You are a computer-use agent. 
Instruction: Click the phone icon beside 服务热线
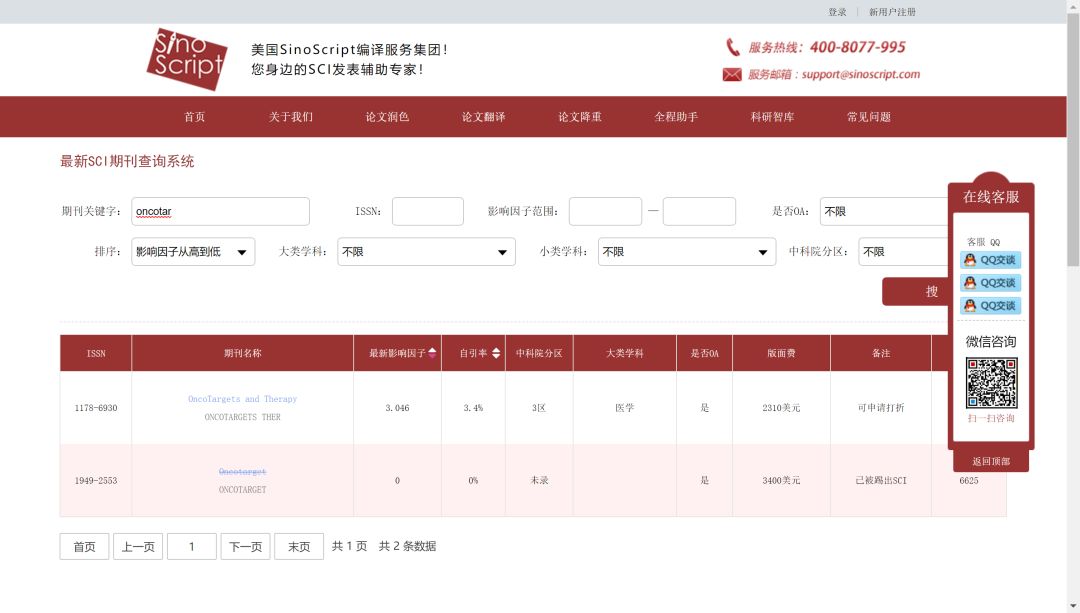pos(731,46)
